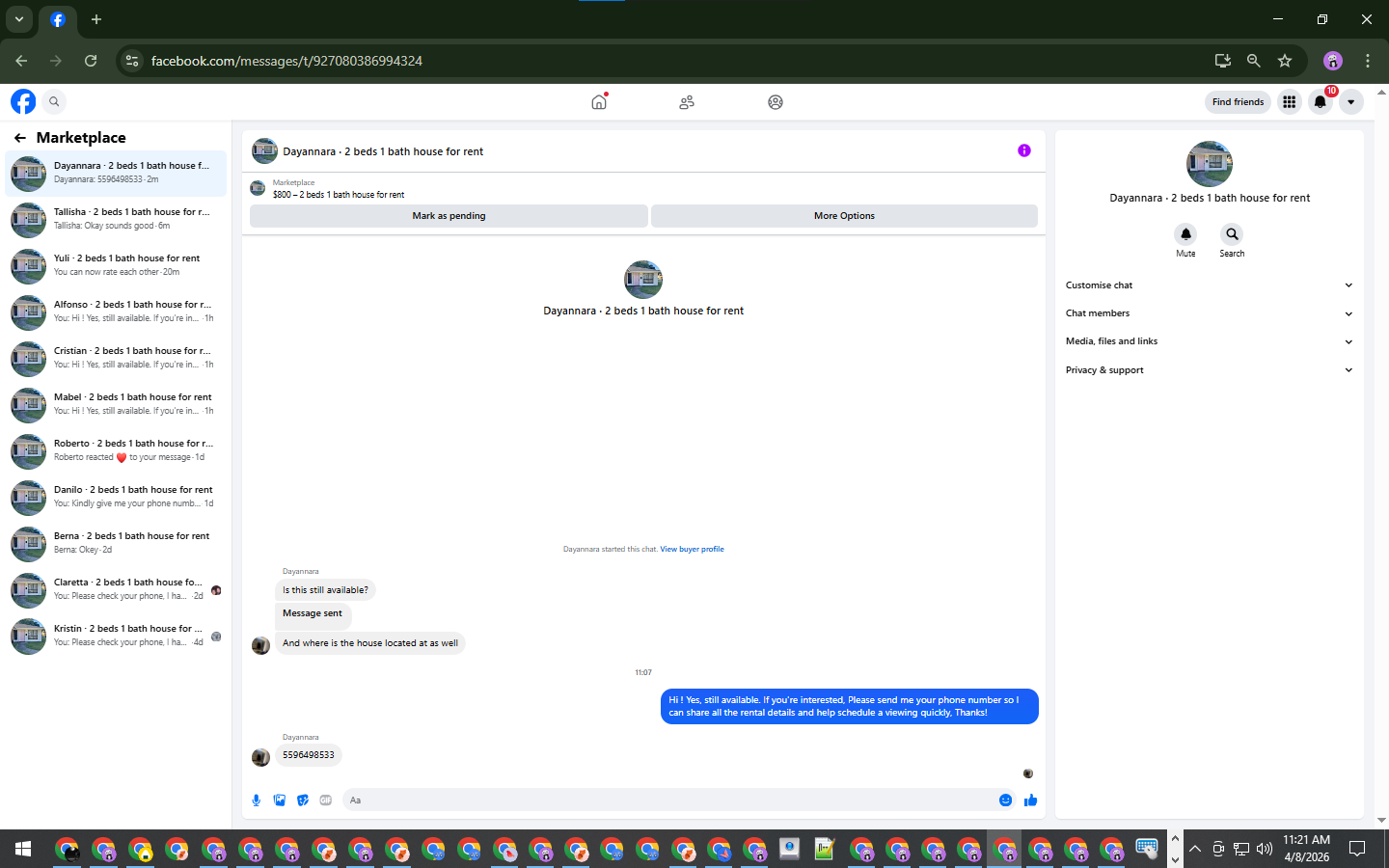The image size is (1389, 868).
Task: Click the 5596498533 message bubble
Action: click(309, 755)
